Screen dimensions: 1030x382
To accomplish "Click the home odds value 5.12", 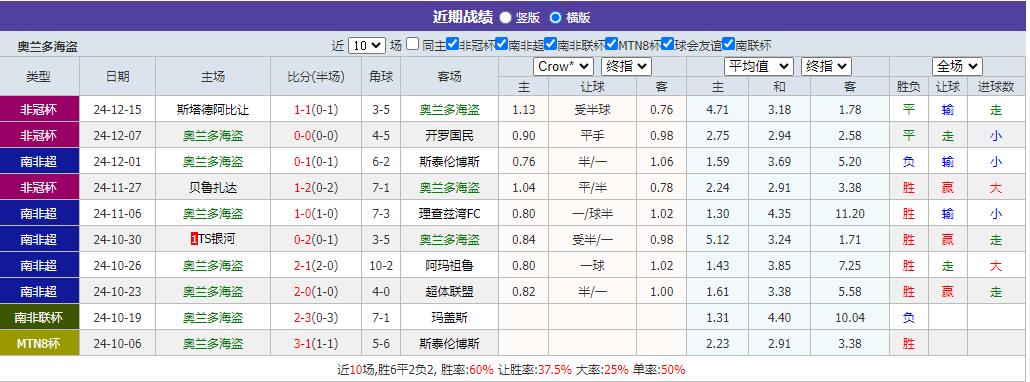I will (719, 239).
